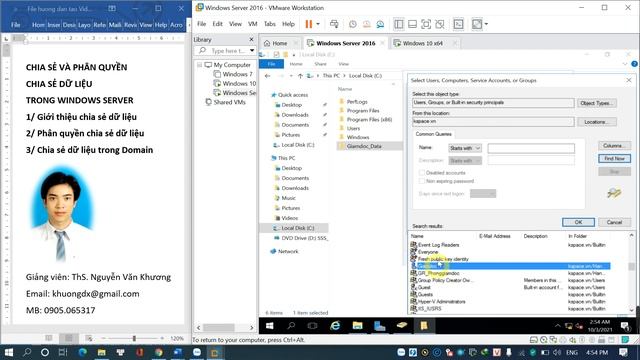Open the Word icon on the host taskbar
This screenshot has height=360, width=640.
(x=178, y=352)
